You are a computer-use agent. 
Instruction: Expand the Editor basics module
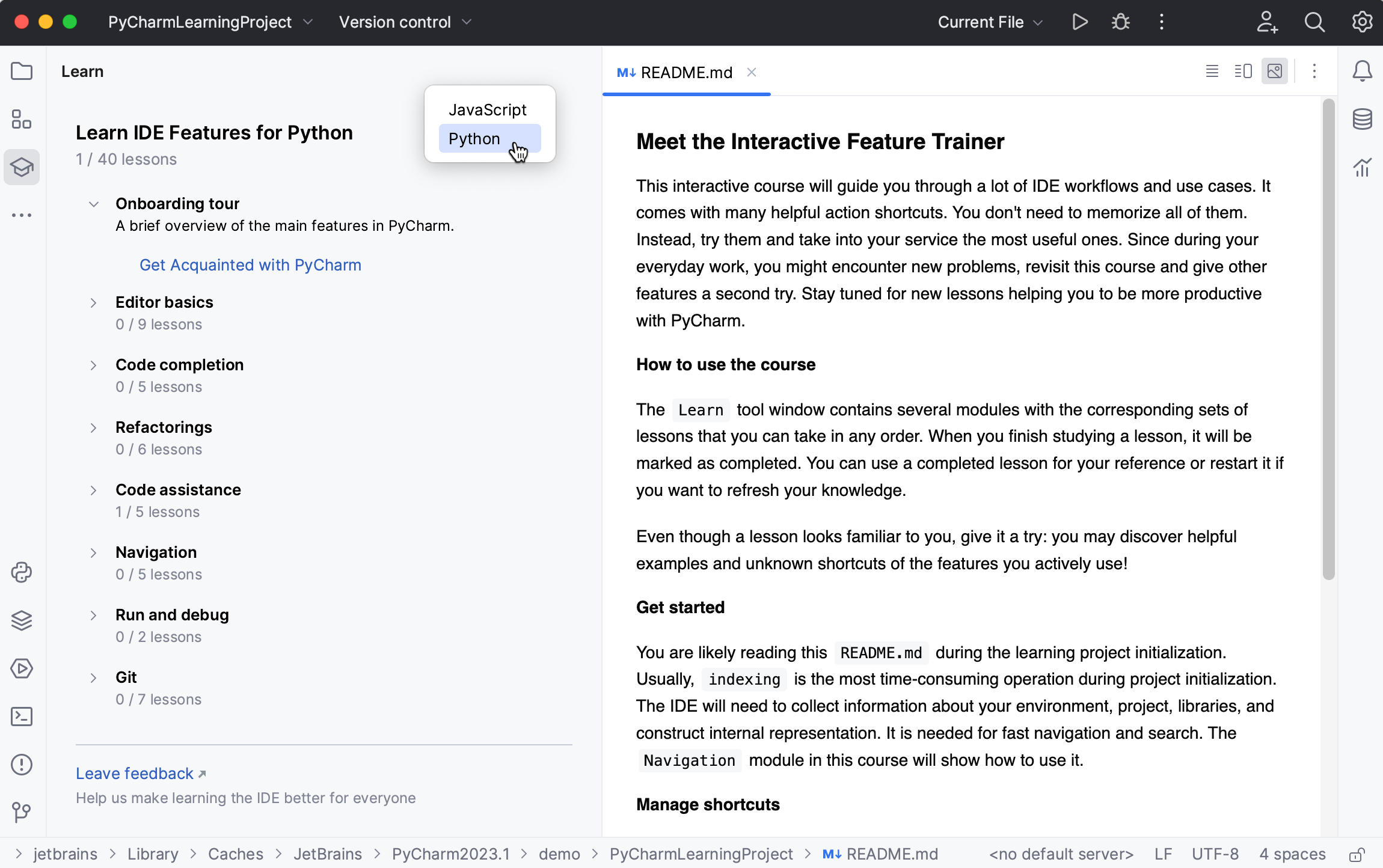(x=93, y=302)
